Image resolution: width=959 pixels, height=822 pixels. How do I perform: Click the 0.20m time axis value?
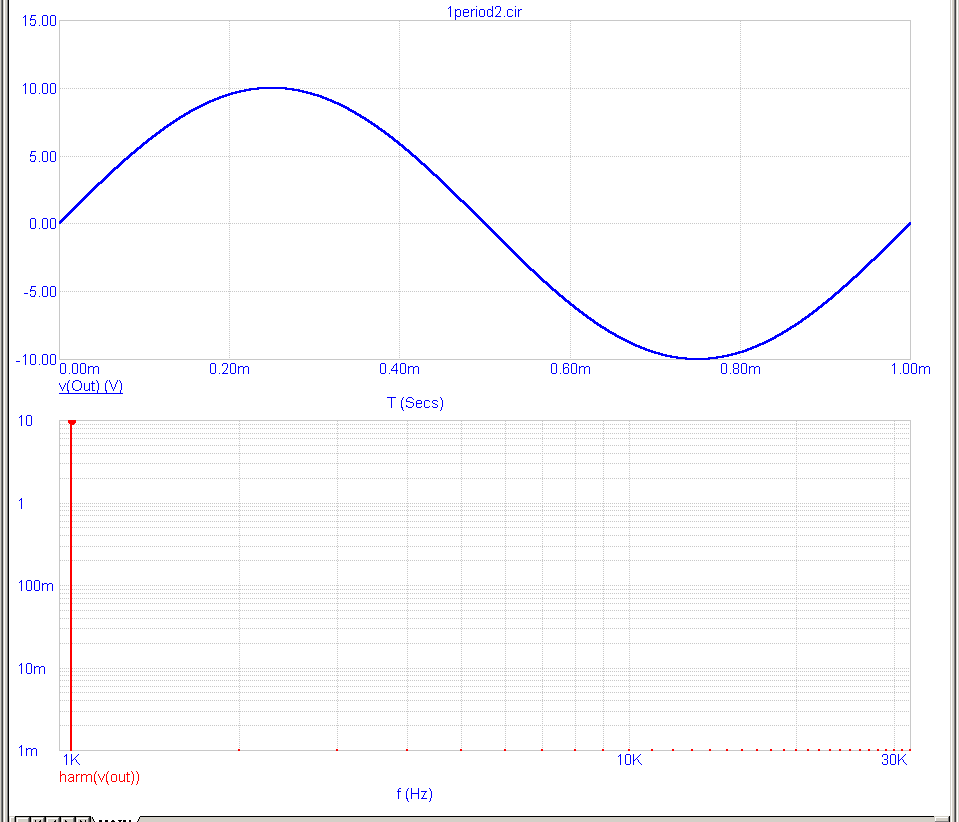click(x=229, y=369)
